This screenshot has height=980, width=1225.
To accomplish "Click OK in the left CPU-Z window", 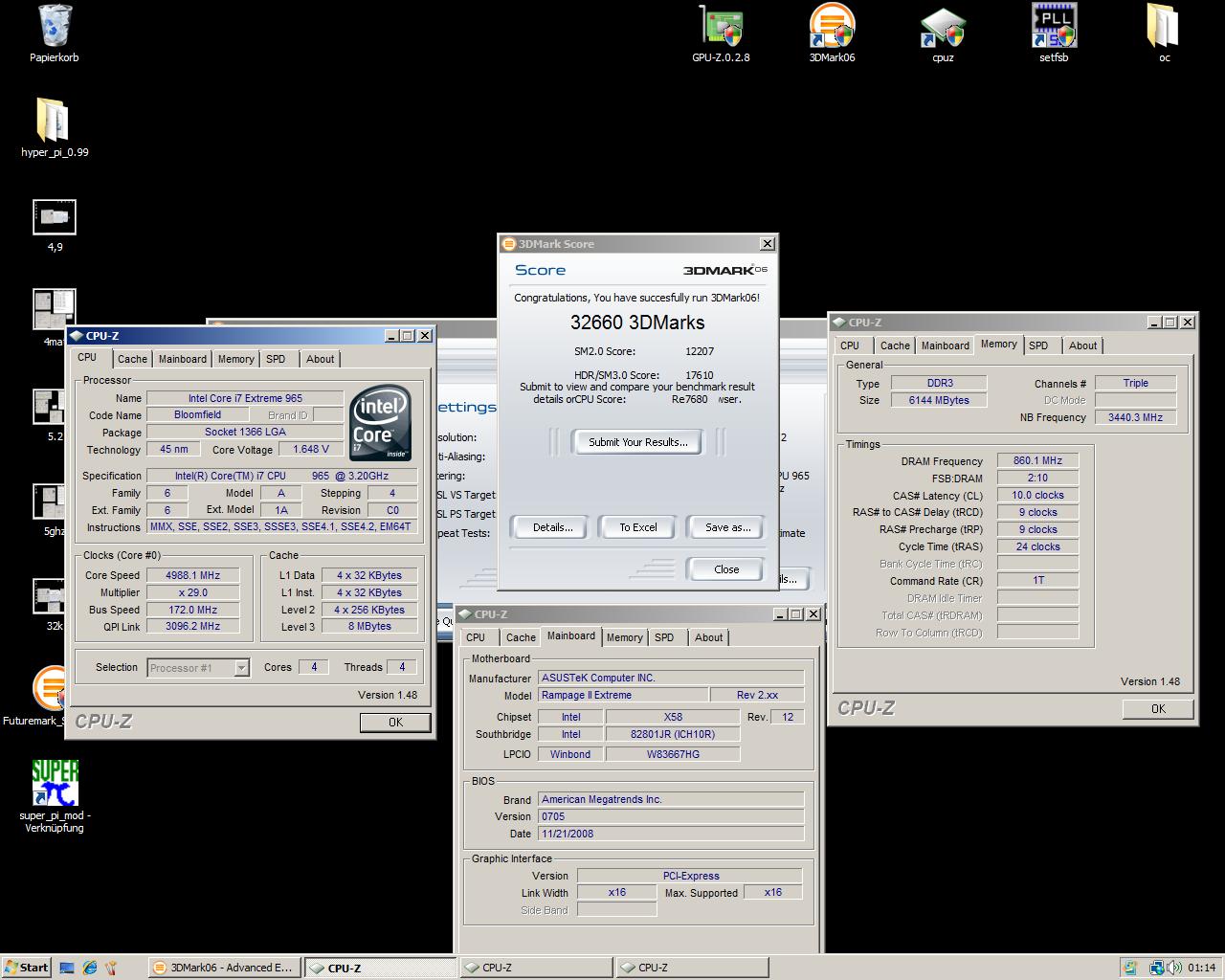I will coord(395,723).
